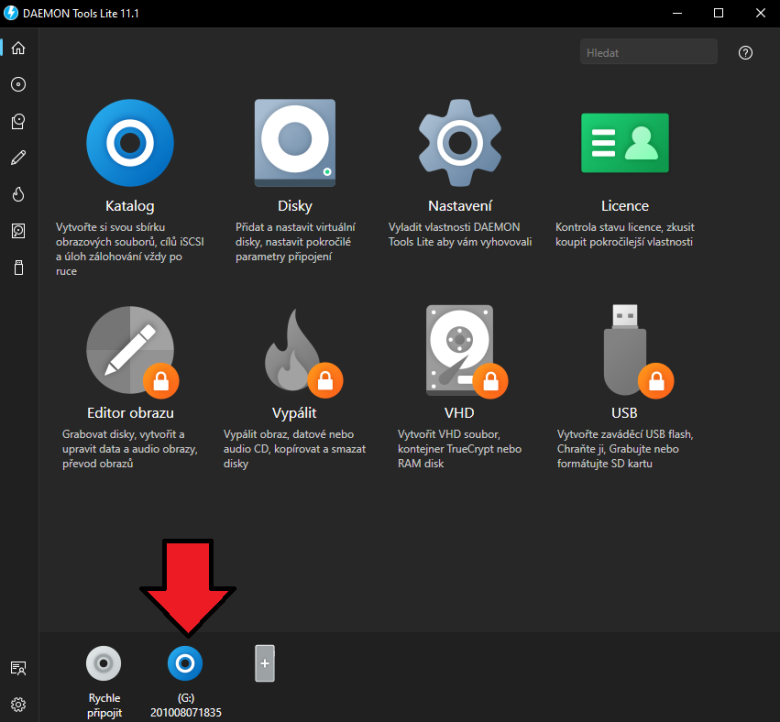Click the Licence title text
The image size is (780, 722).
(x=625, y=206)
